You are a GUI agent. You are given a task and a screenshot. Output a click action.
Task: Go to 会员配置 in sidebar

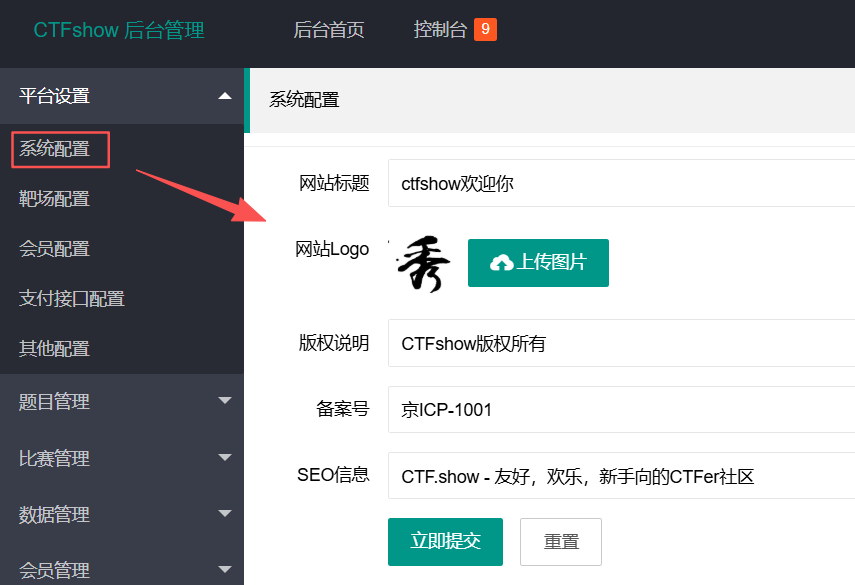pos(54,249)
